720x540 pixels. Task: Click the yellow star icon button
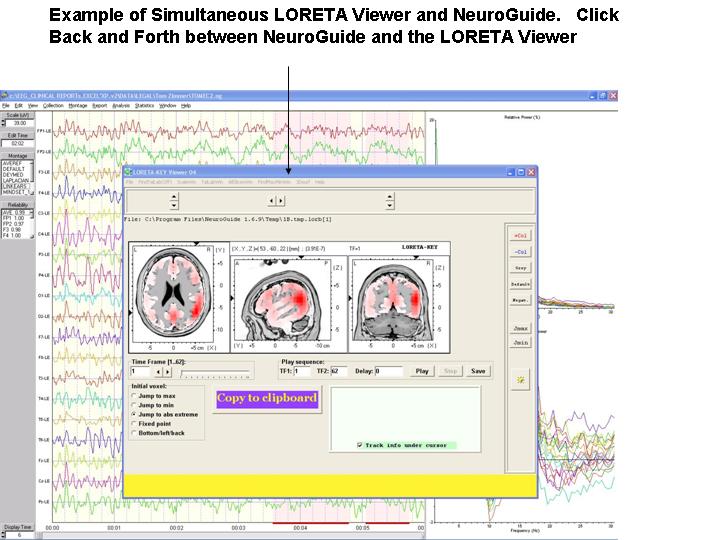520,380
